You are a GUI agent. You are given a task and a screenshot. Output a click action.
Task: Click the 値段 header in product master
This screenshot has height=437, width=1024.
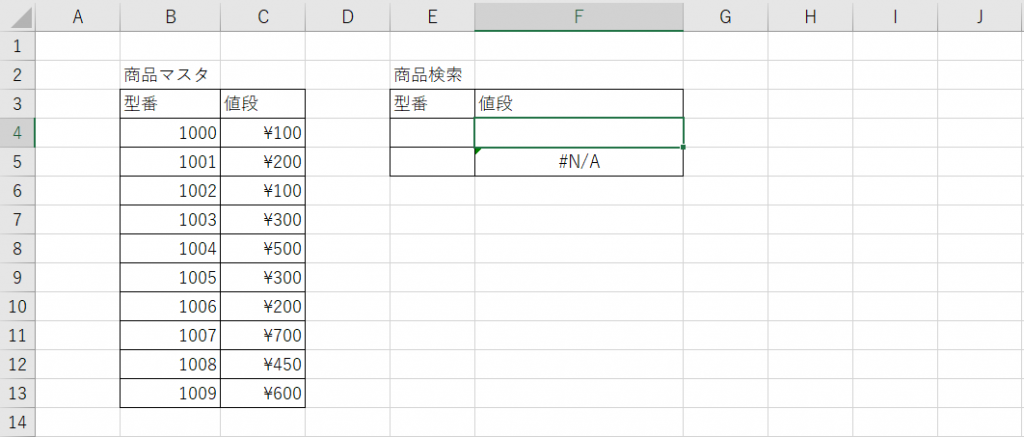click(x=262, y=103)
